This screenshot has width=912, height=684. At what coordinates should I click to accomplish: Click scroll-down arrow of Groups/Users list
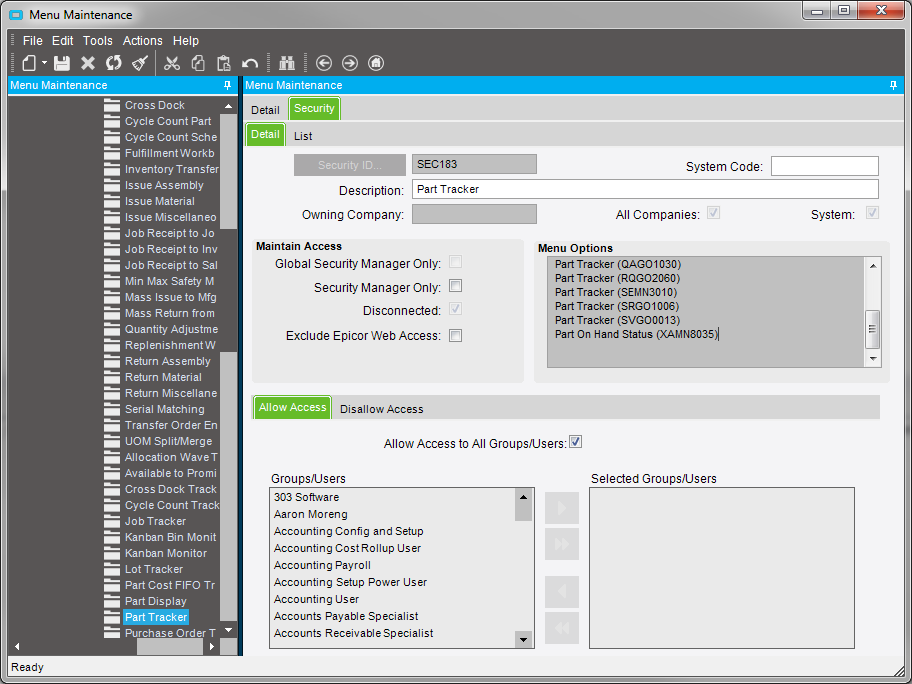click(x=523, y=640)
